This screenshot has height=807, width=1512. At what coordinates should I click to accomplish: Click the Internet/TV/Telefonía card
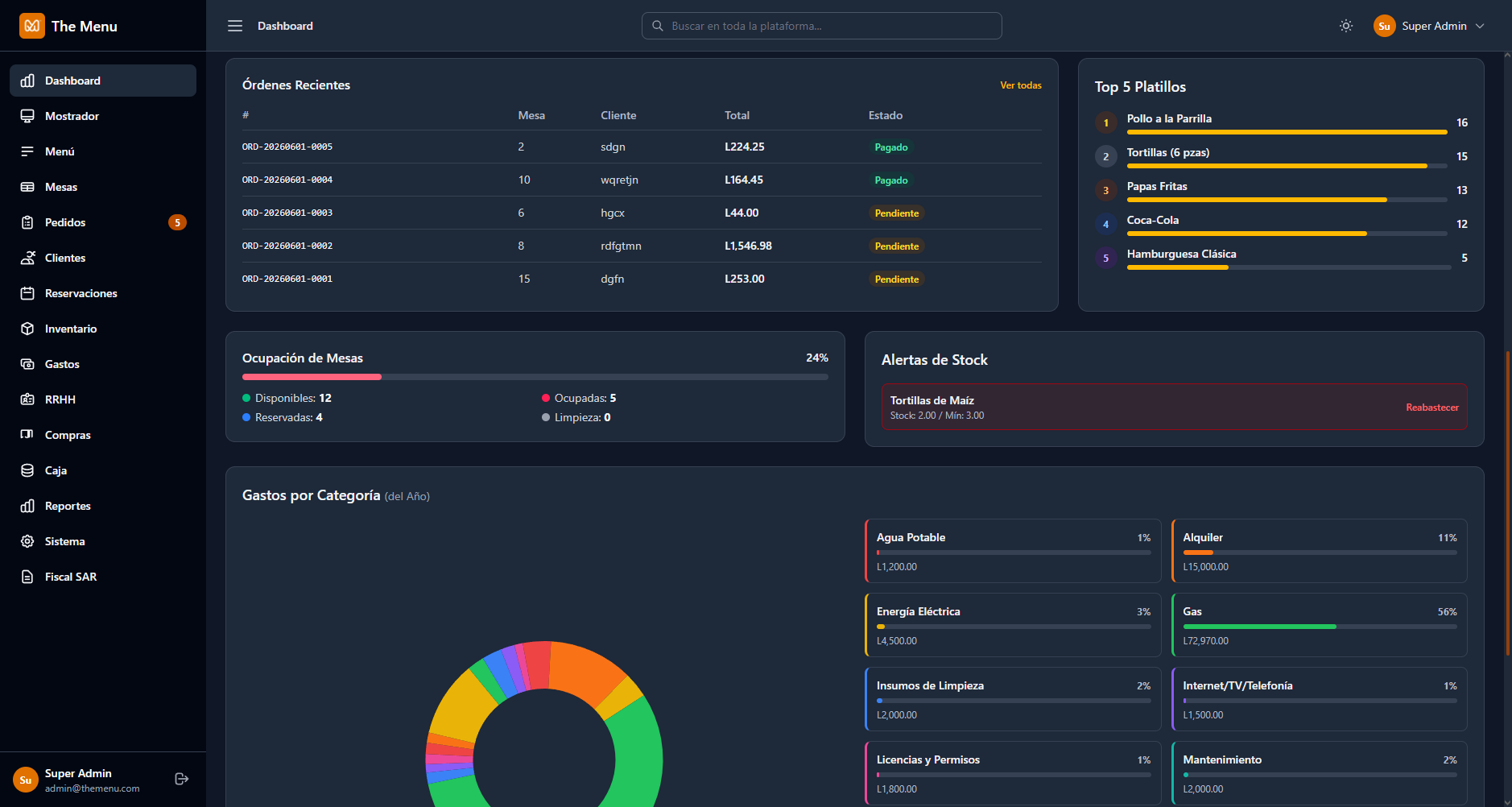coord(1319,699)
